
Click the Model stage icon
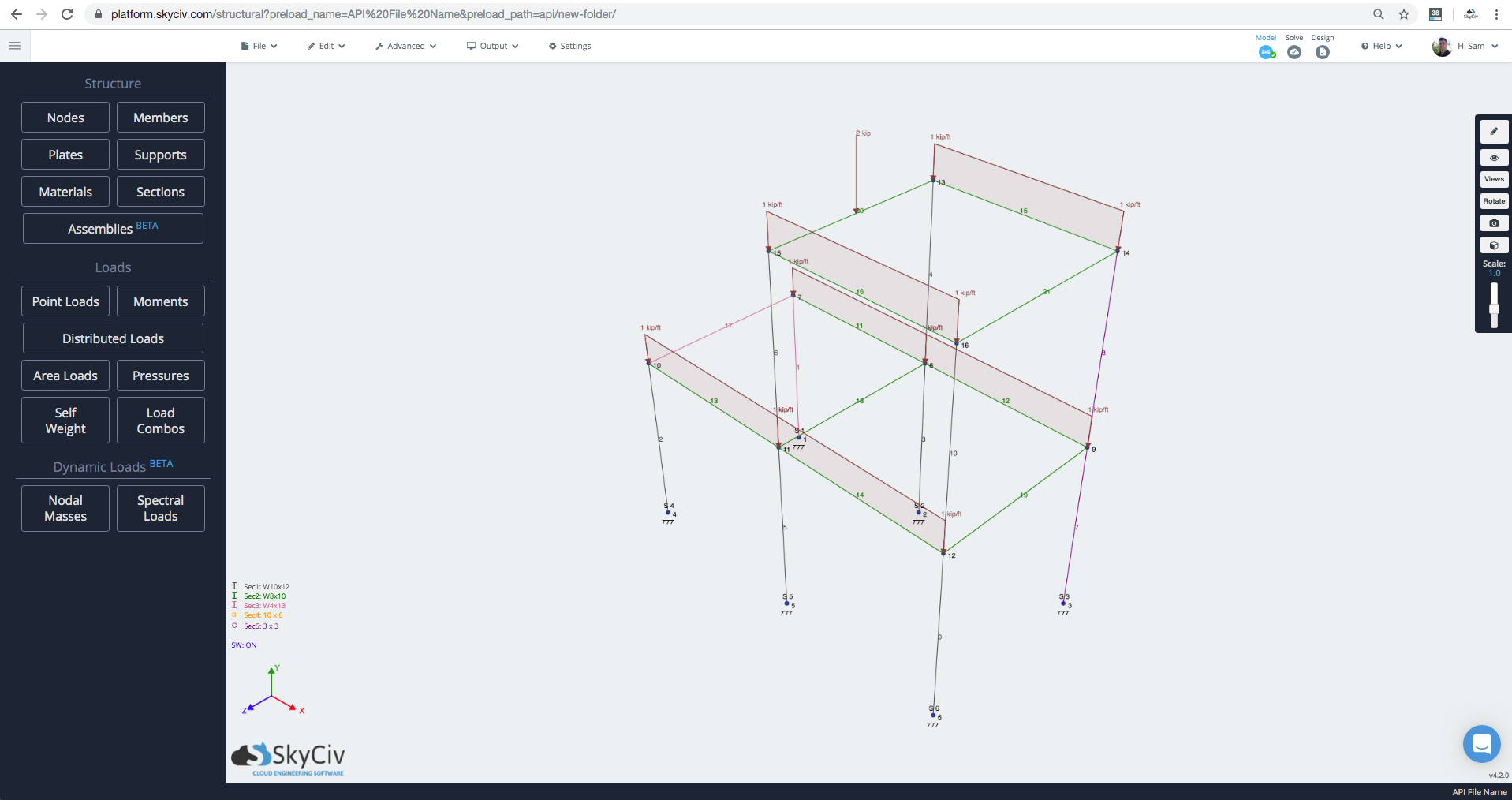pos(1267,52)
